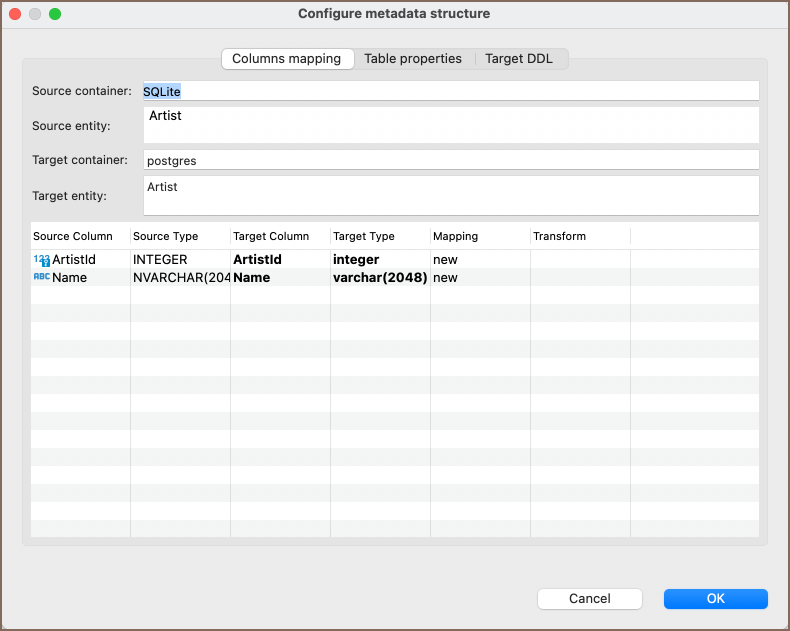The height and width of the screenshot is (631, 790).
Task: Switch to the Table properties tab
Action: tap(412, 59)
